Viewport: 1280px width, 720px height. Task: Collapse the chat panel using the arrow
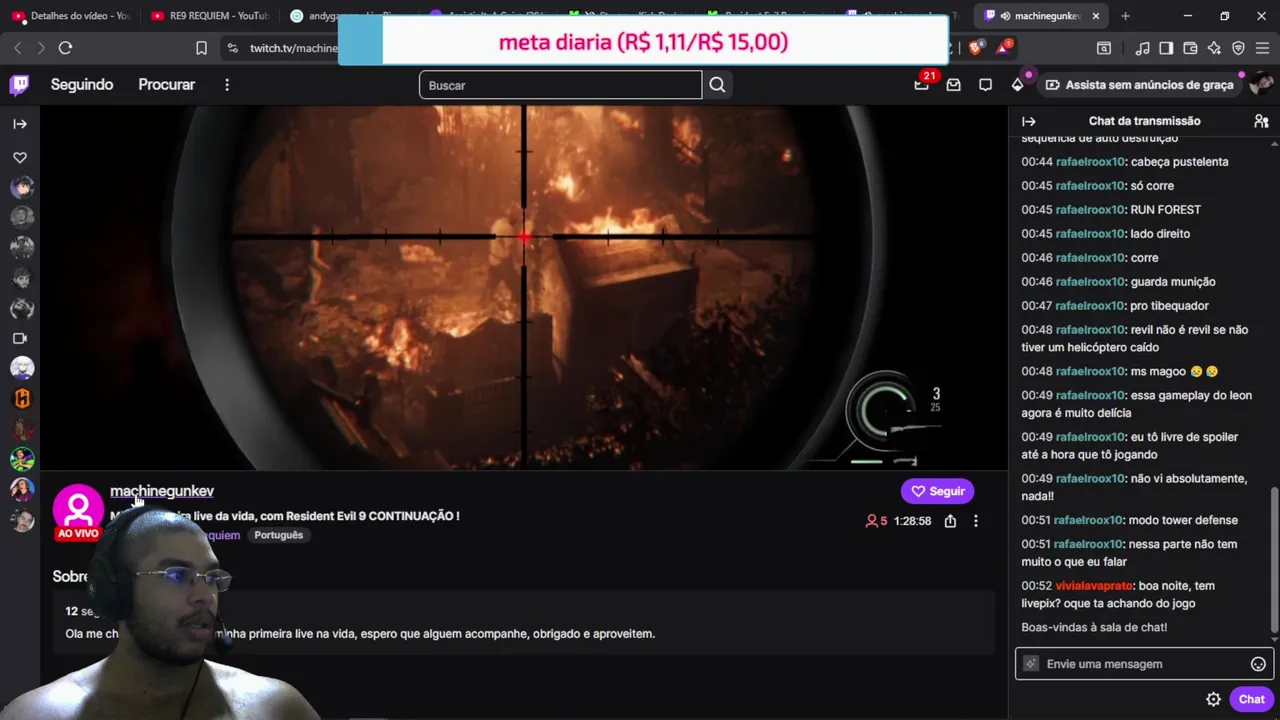coord(1029,121)
